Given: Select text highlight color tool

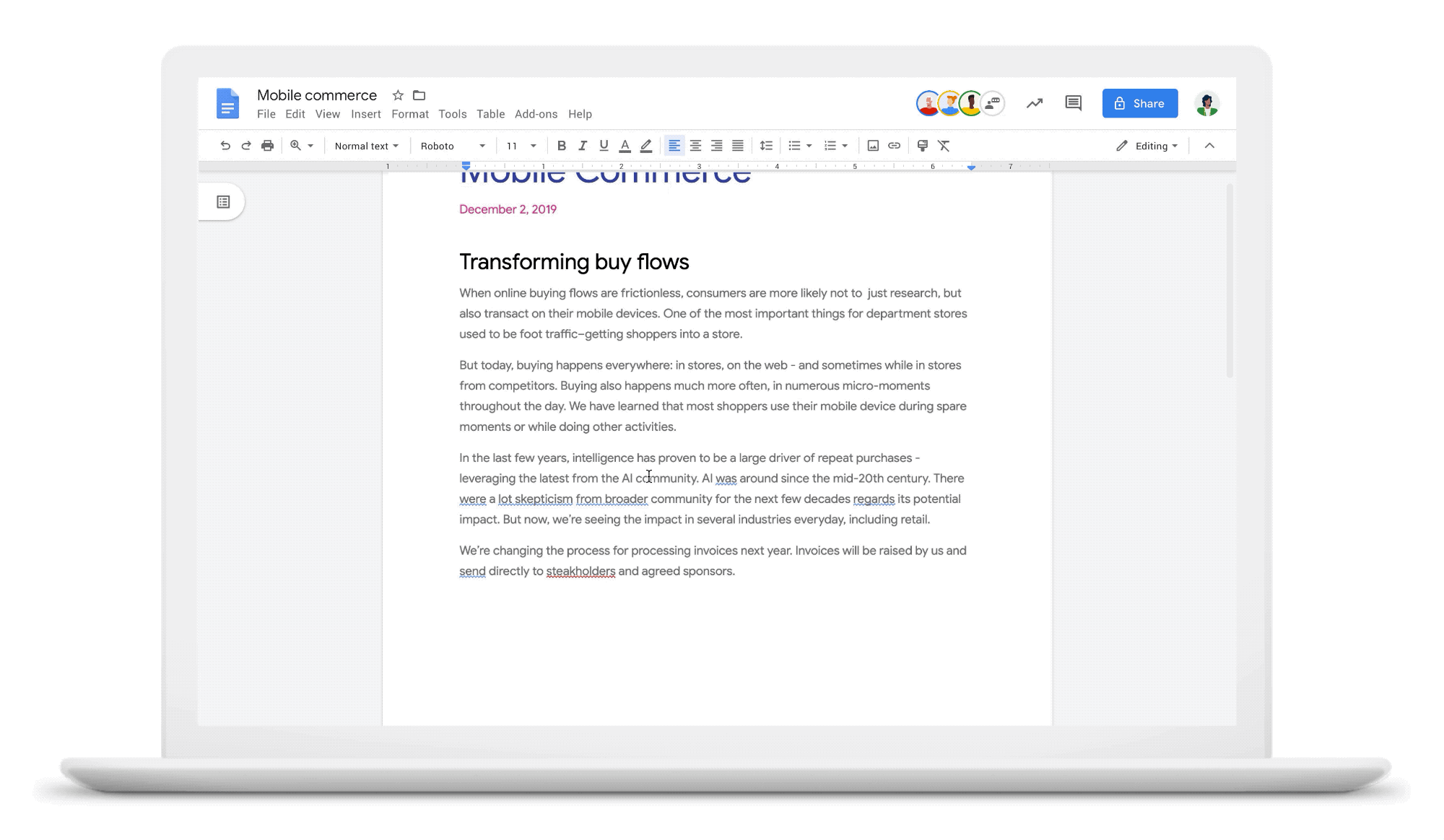Looking at the screenshot, I should coord(645,146).
